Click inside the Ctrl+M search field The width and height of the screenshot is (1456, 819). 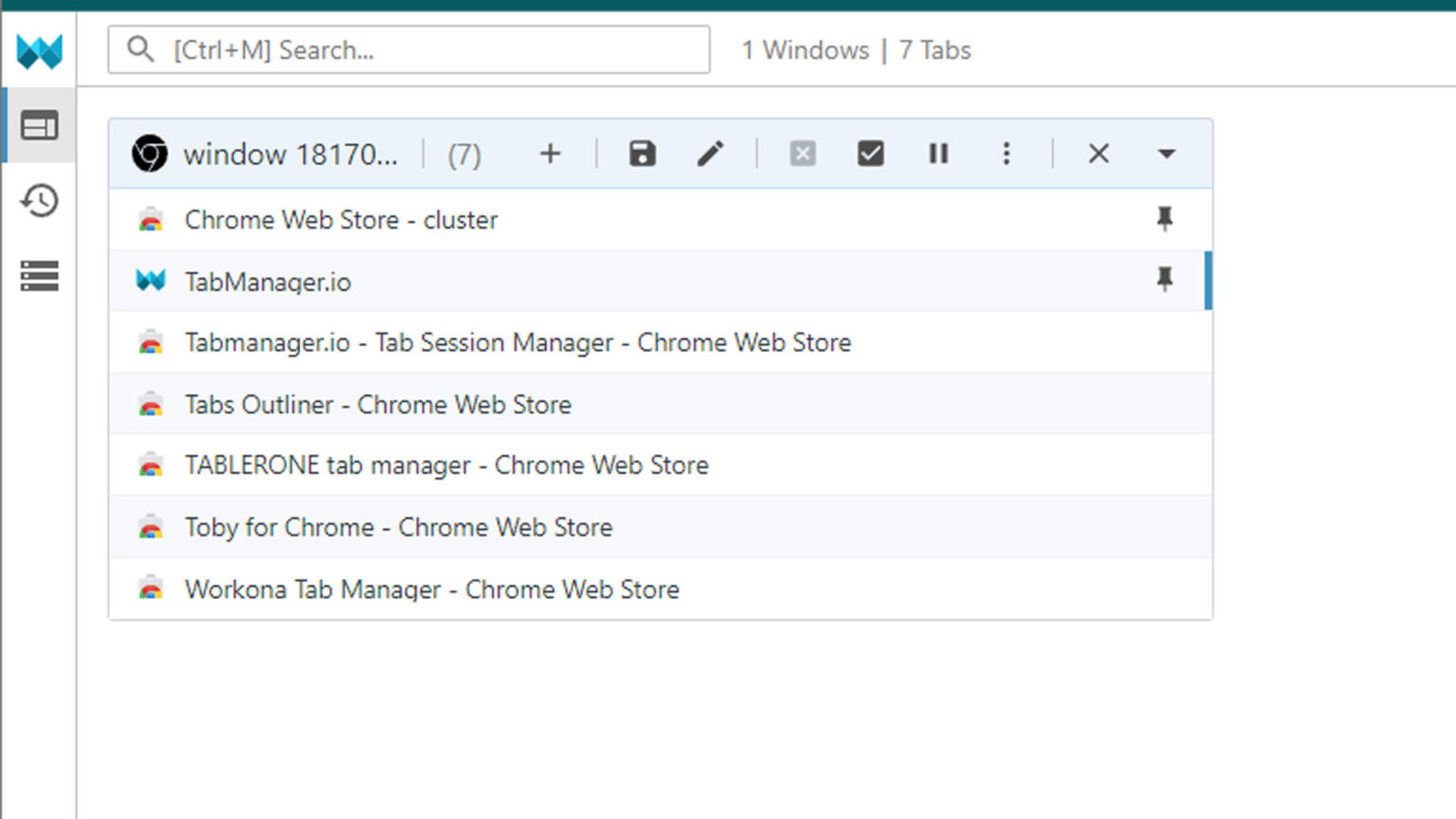(408, 49)
